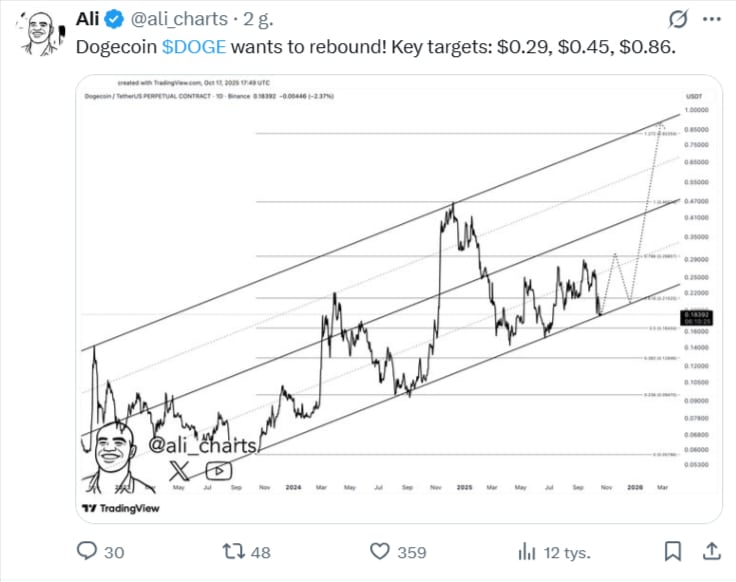Click the TradingView logo on the chart
Viewport: 736px width, 582px height.
click(x=121, y=508)
